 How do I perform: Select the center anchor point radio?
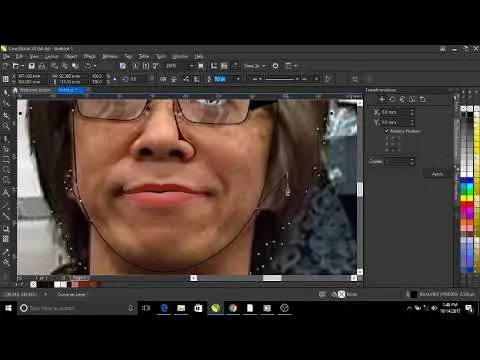393,143
